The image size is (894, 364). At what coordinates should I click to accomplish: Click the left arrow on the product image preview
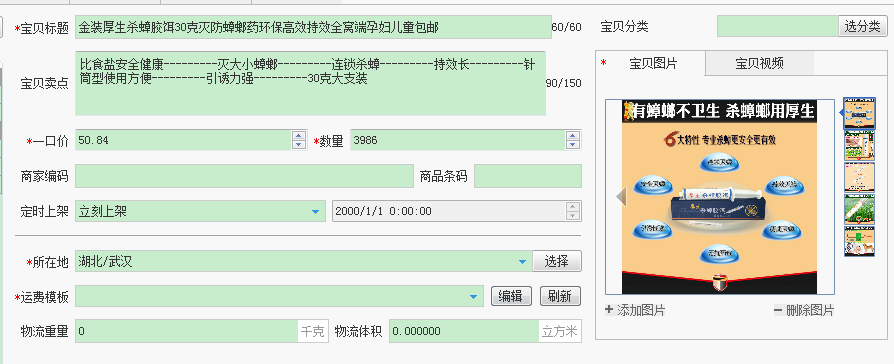pos(621,197)
